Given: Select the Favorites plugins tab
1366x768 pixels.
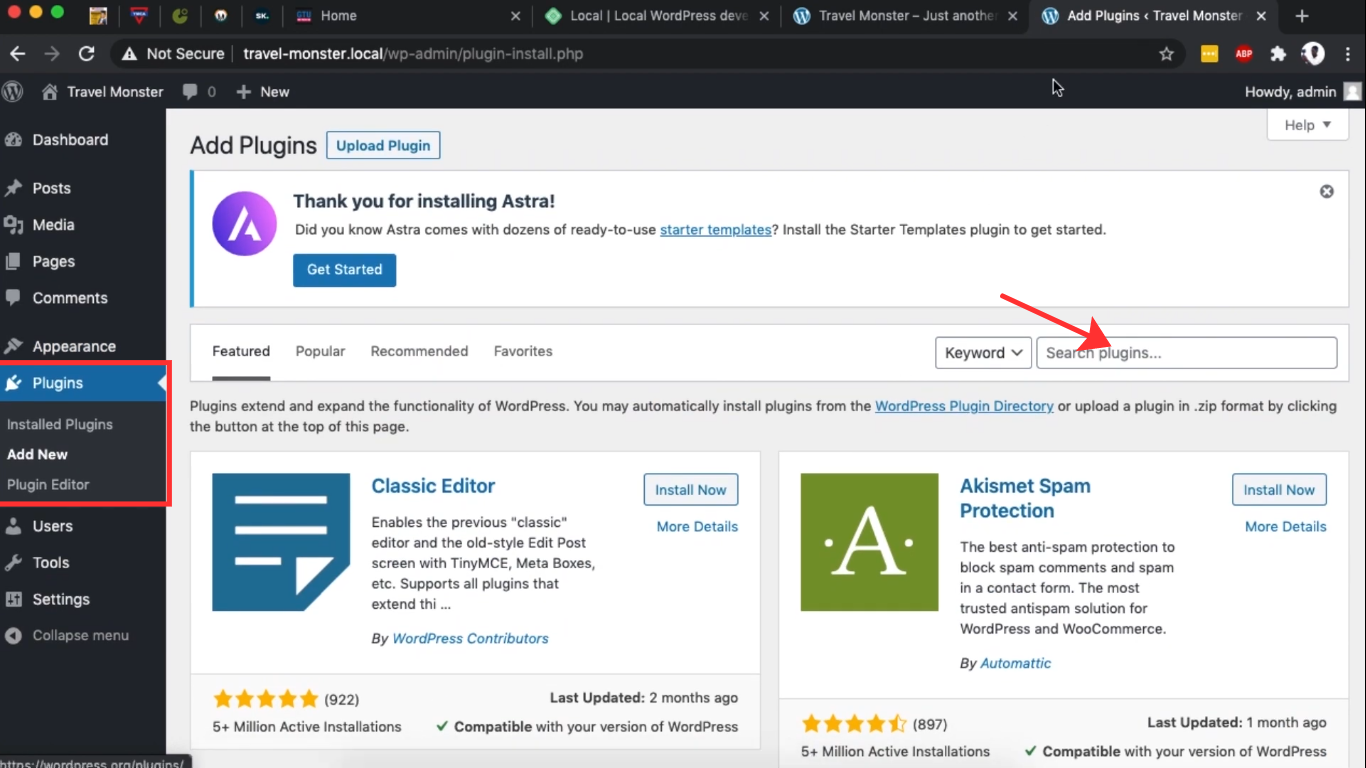Looking at the screenshot, I should pos(523,351).
